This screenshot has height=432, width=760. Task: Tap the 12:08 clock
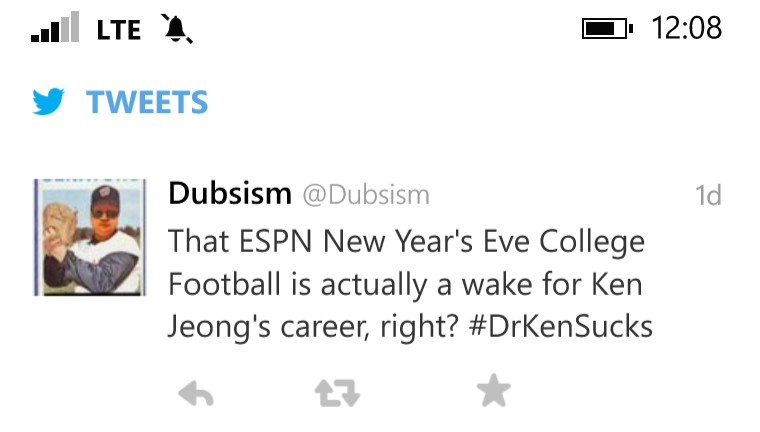(686, 28)
